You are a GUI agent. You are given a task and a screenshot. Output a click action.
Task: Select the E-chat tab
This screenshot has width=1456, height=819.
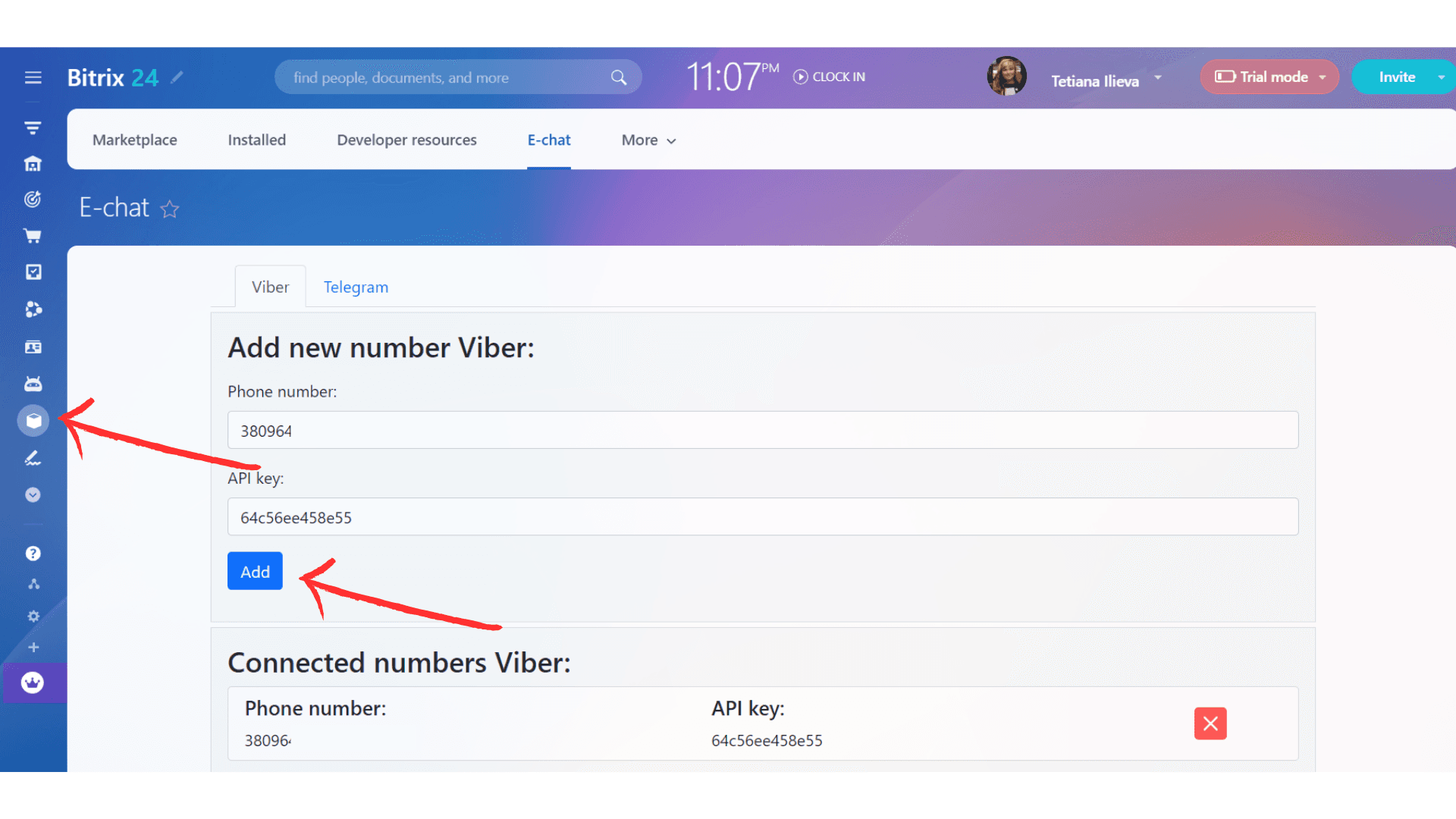[x=549, y=140]
